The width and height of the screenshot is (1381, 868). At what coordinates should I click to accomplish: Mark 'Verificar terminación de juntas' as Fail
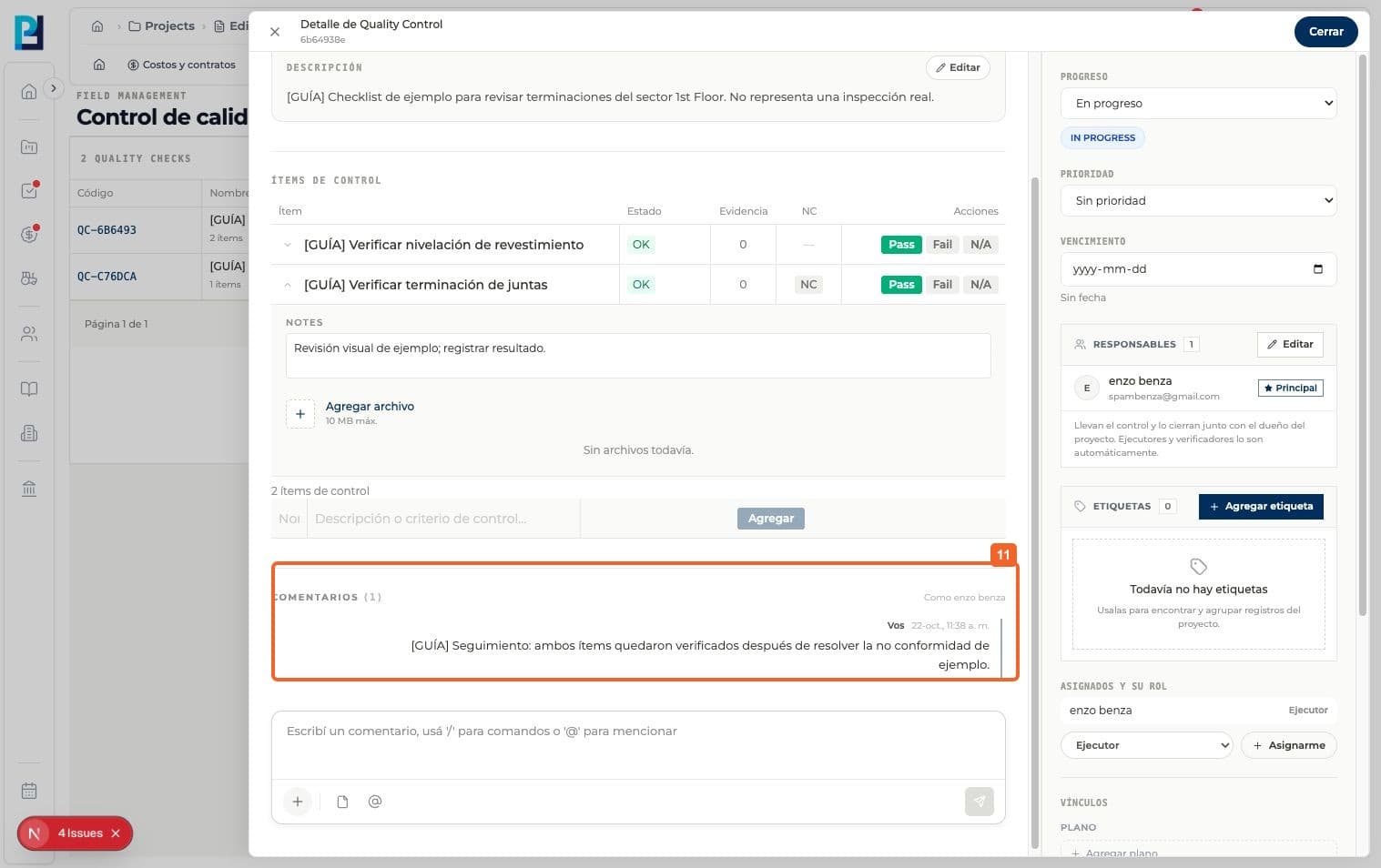942,285
